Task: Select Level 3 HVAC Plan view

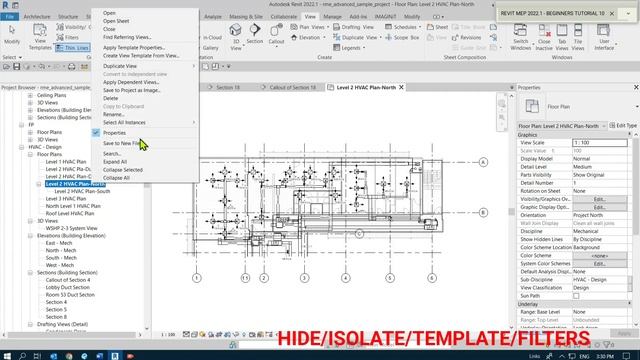Action: click(x=66, y=199)
